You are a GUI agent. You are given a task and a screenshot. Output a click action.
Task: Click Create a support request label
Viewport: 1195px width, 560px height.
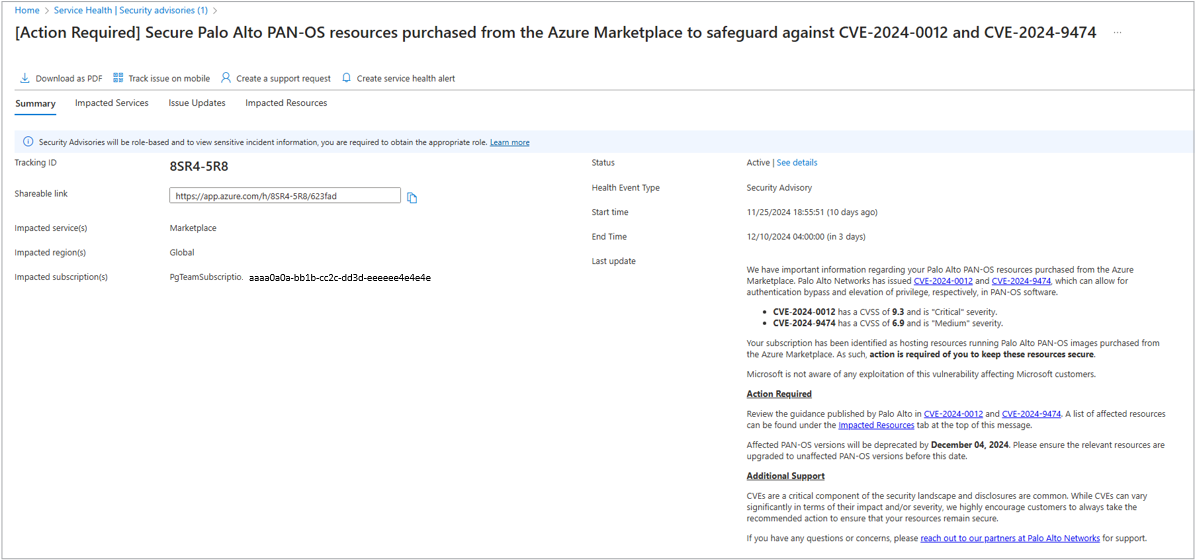(284, 78)
